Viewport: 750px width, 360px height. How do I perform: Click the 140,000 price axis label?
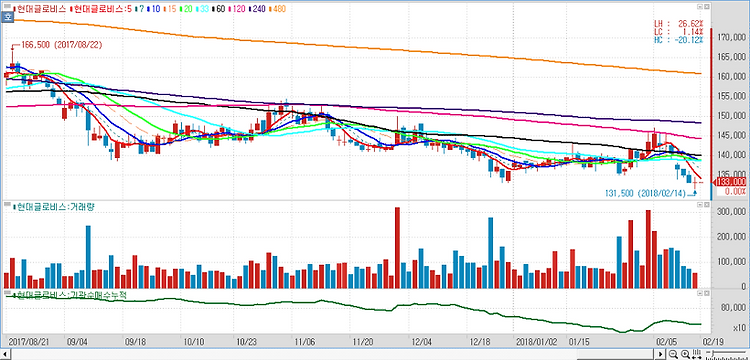coord(731,155)
